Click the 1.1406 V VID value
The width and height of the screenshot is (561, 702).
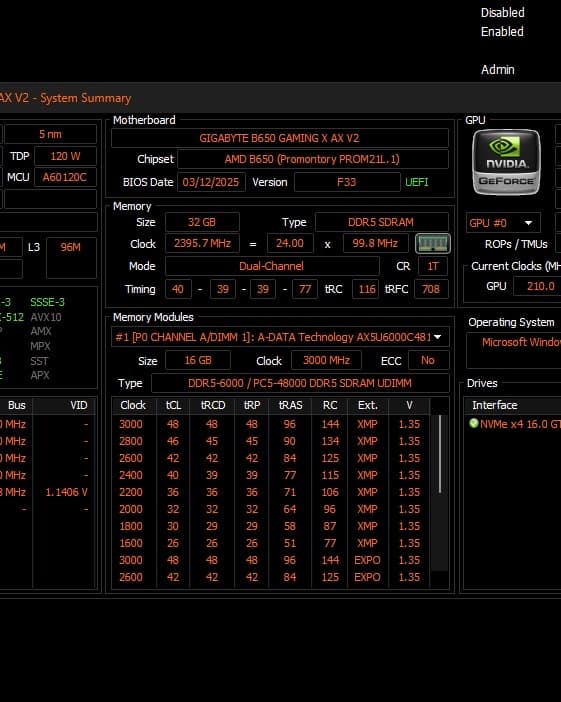67,492
